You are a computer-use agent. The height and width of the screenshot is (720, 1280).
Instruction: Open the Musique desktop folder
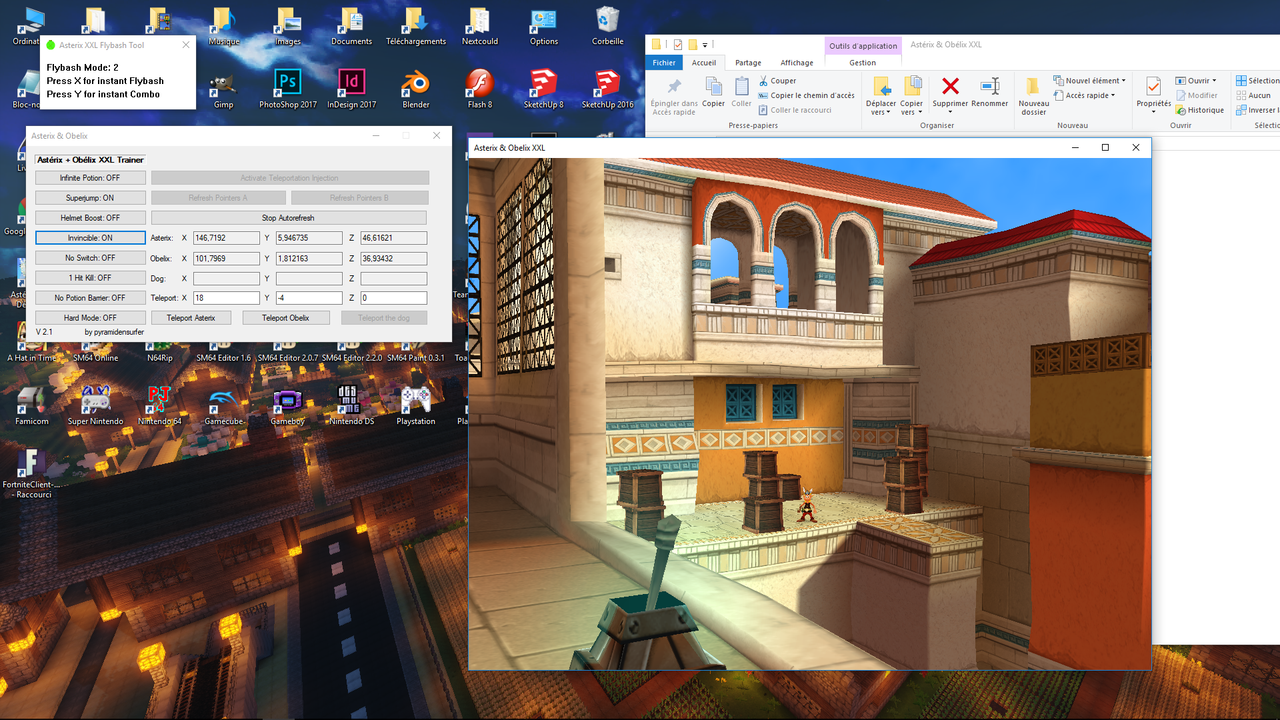pyautogui.click(x=224, y=27)
